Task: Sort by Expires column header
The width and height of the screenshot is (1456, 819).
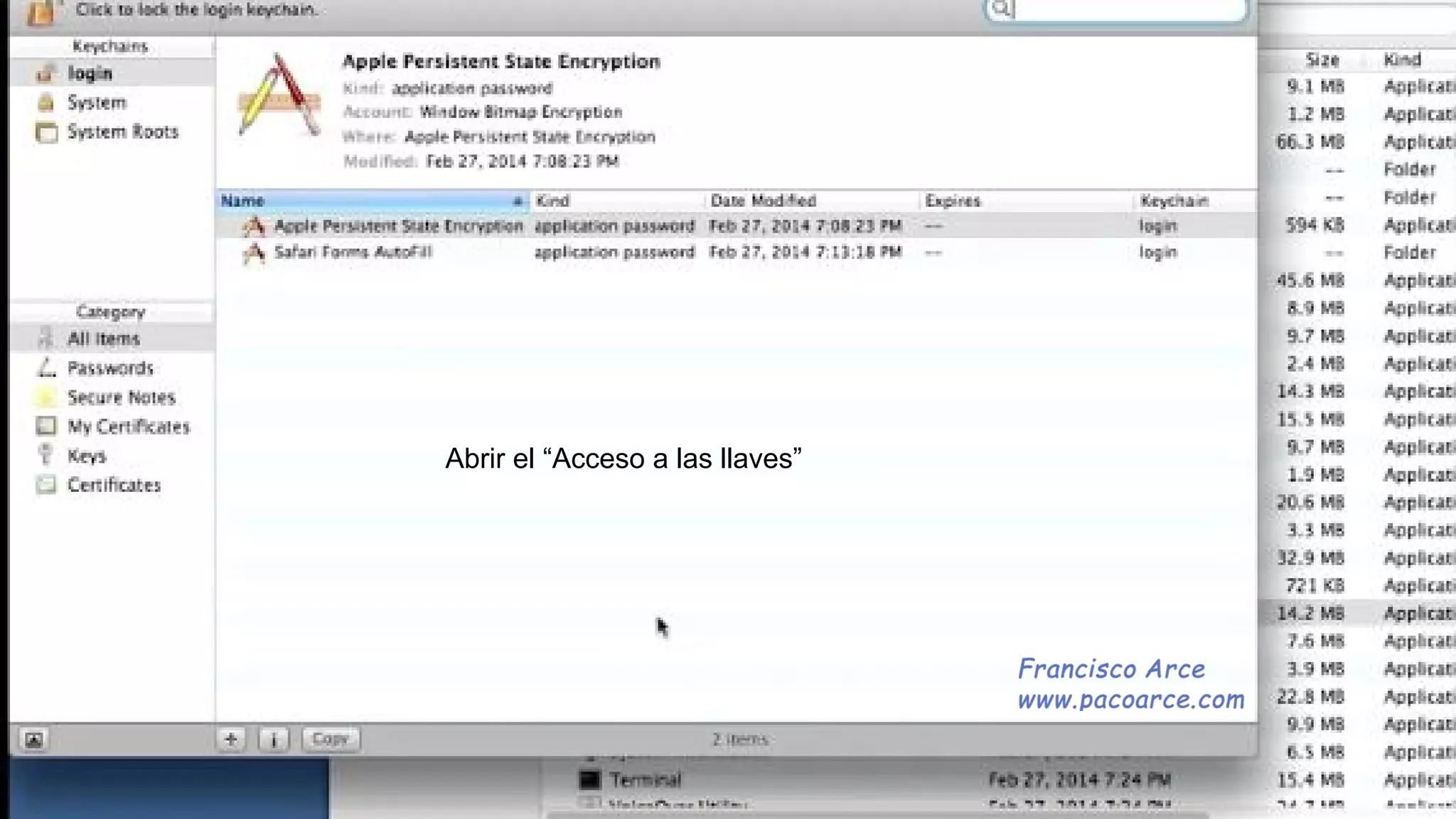Action: 1027,200
